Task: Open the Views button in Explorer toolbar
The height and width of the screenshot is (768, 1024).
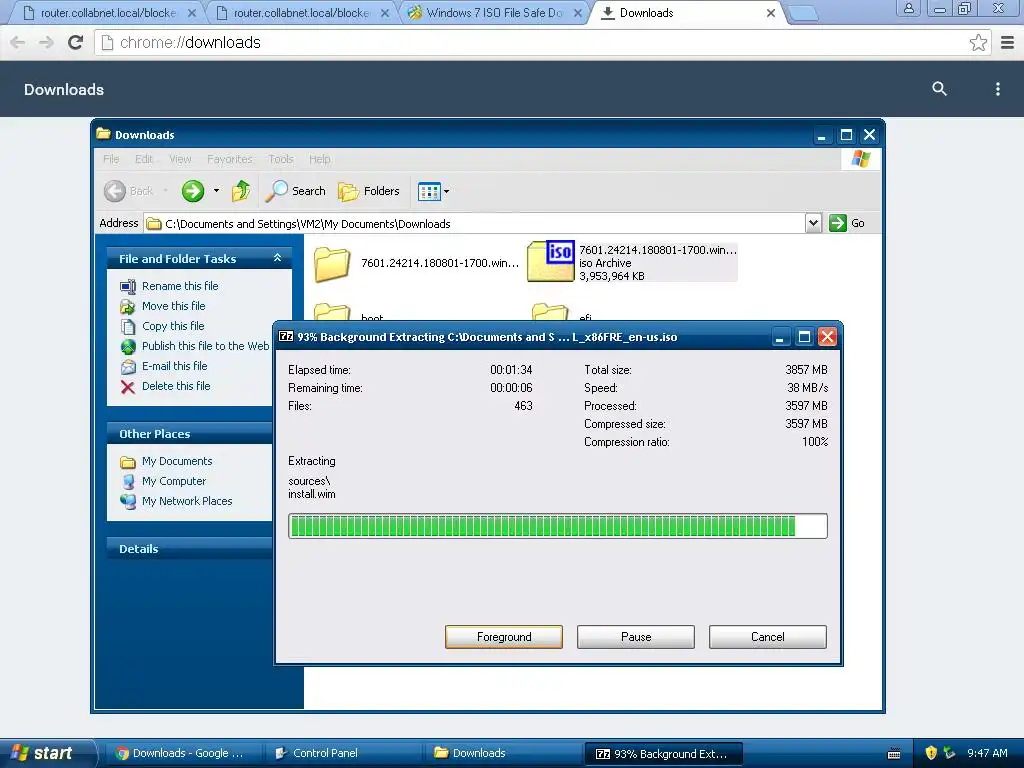Action: coord(429,191)
